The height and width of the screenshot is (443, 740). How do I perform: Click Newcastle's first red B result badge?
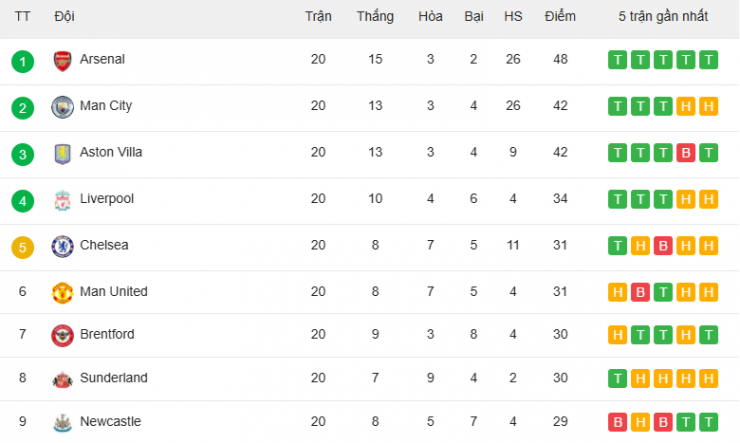click(x=617, y=422)
